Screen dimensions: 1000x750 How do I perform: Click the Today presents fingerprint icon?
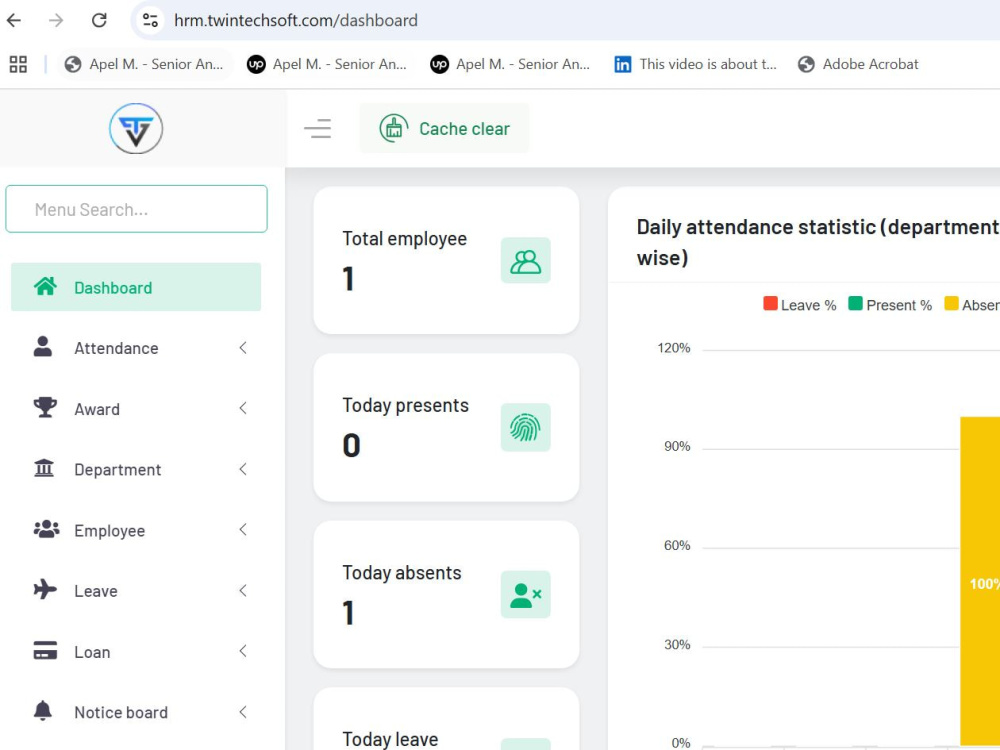(x=526, y=427)
